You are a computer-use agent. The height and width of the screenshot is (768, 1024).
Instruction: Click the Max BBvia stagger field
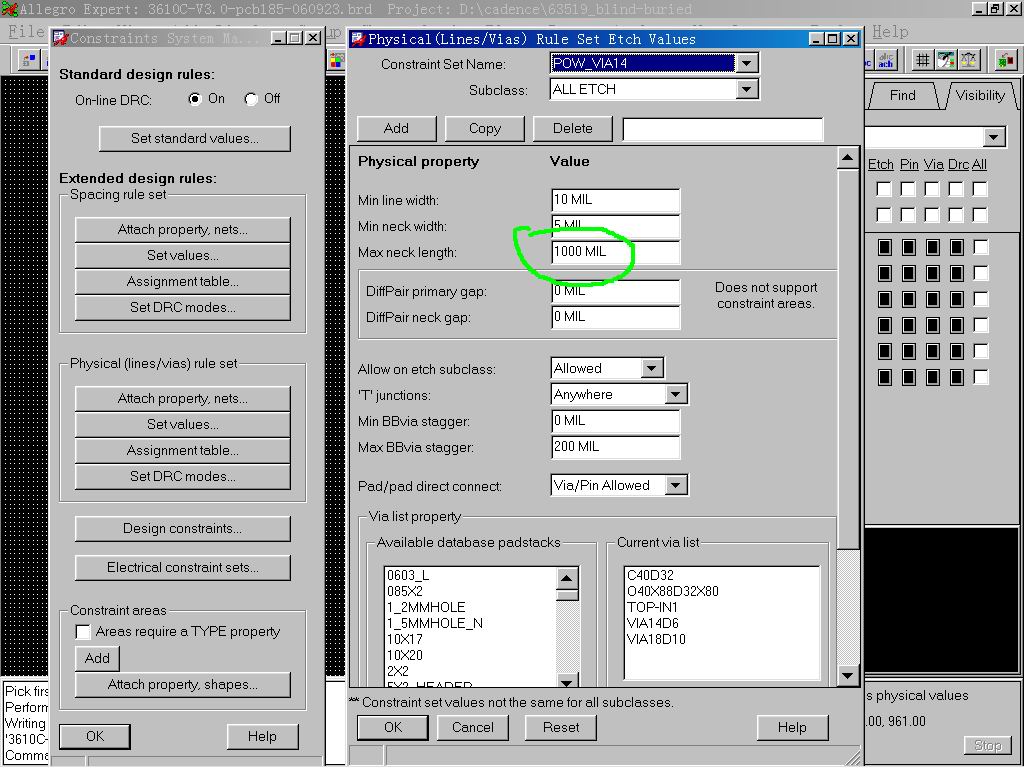coord(615,447)
